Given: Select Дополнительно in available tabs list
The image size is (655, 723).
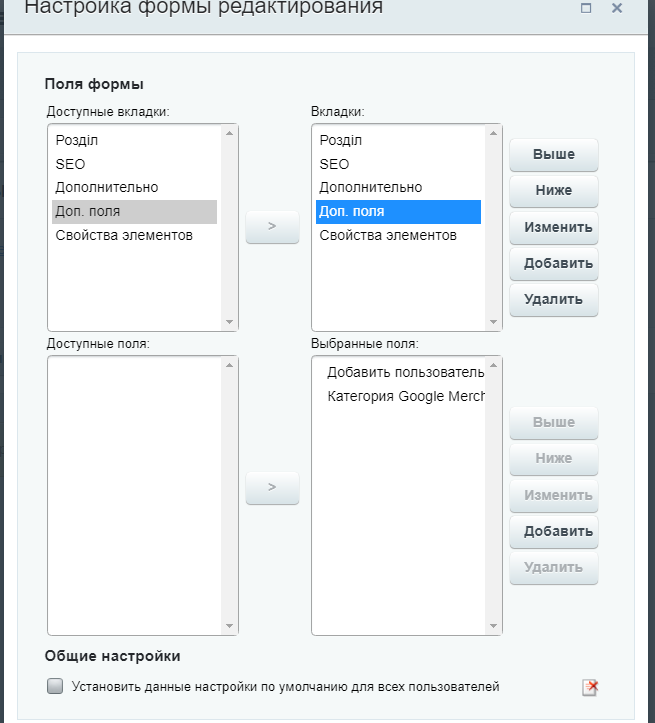Looking at the screenshot, I should pyautogui.click(x=135, y=188).
